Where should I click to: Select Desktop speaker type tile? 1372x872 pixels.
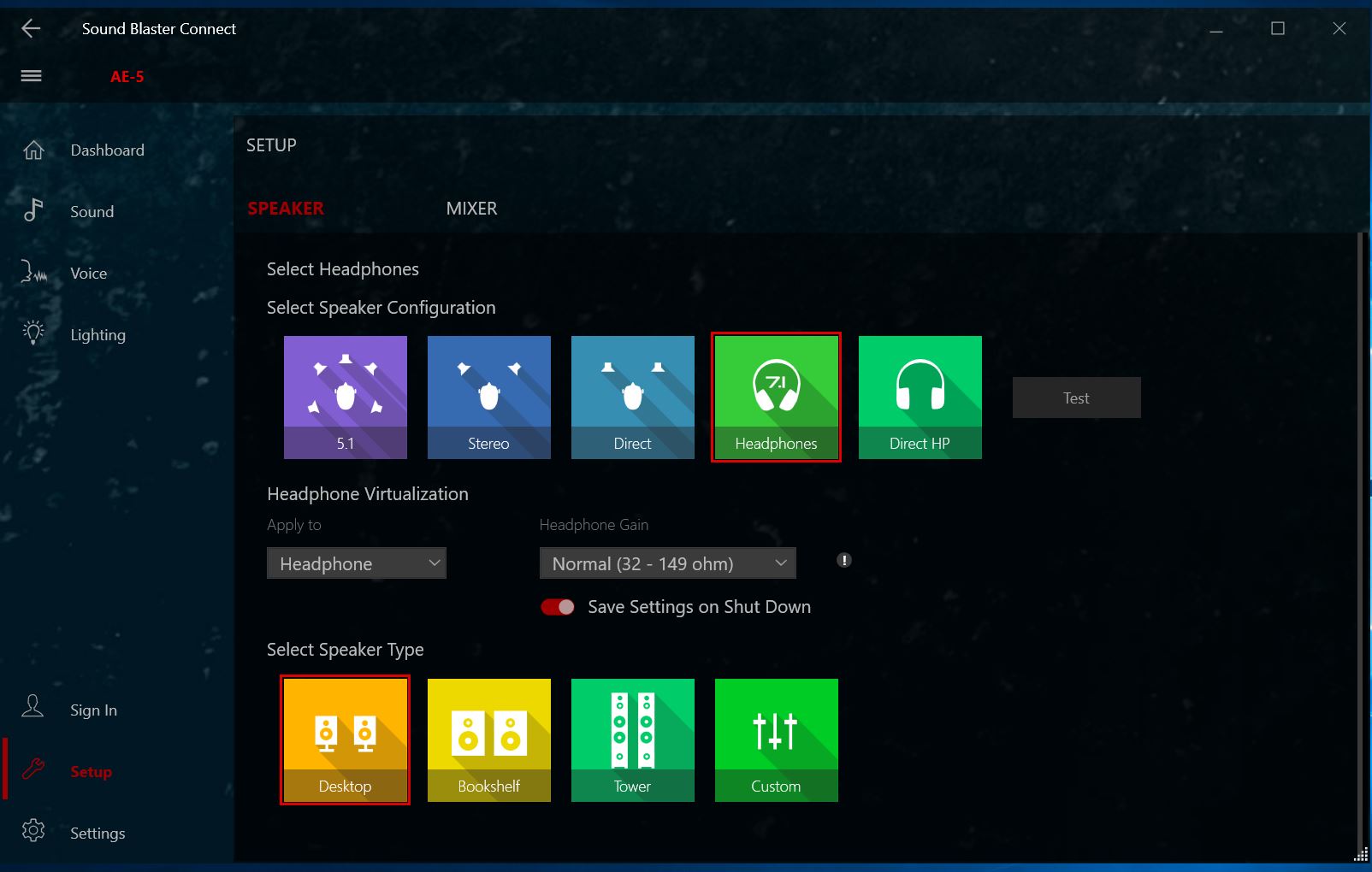tap(345, 740)
